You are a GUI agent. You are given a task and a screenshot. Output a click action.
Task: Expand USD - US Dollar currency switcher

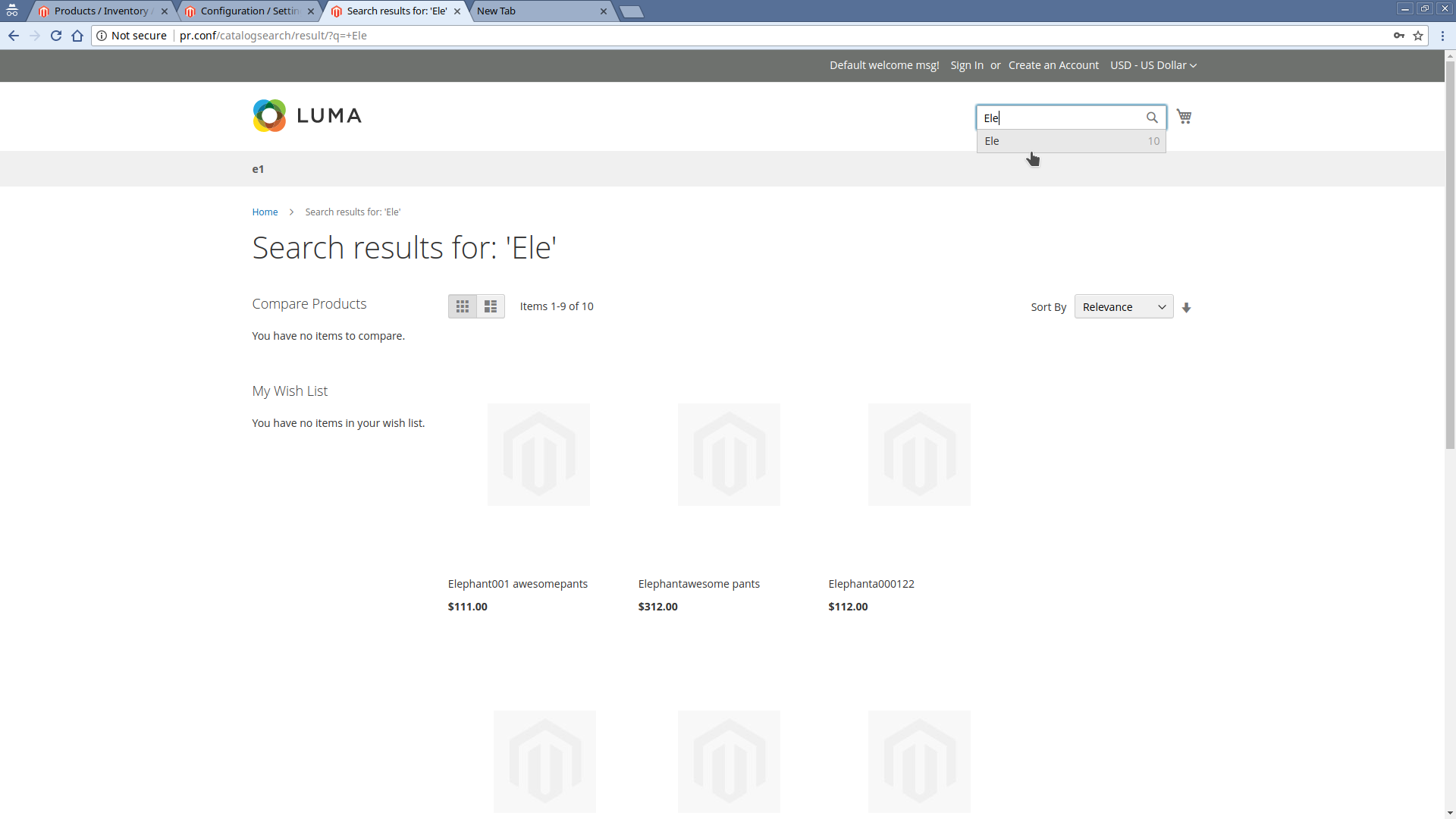1153,65
